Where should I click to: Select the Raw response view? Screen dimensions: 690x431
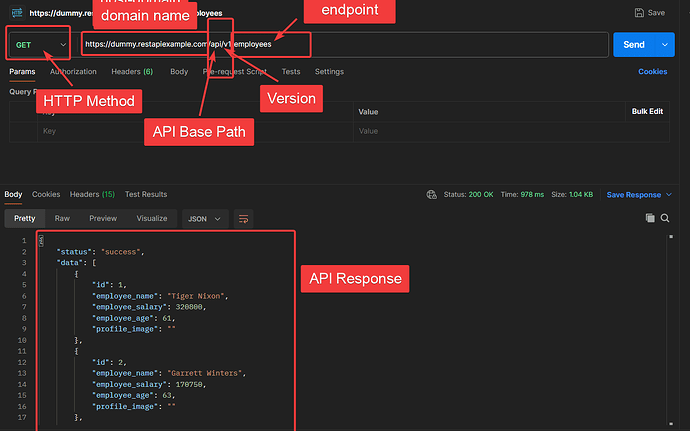[62, 218]
